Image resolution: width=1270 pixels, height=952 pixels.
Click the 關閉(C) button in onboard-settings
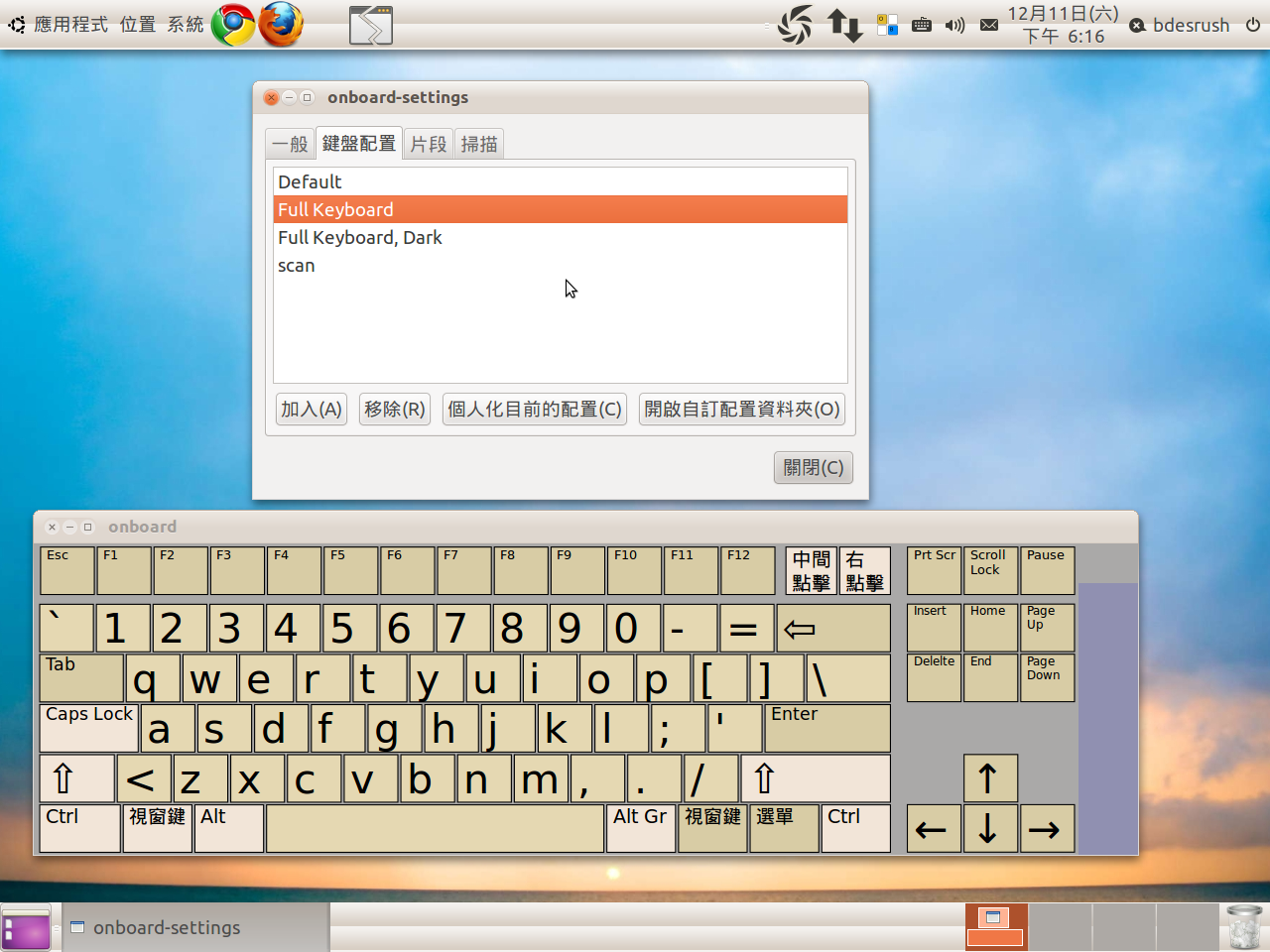tap(814, 467)
